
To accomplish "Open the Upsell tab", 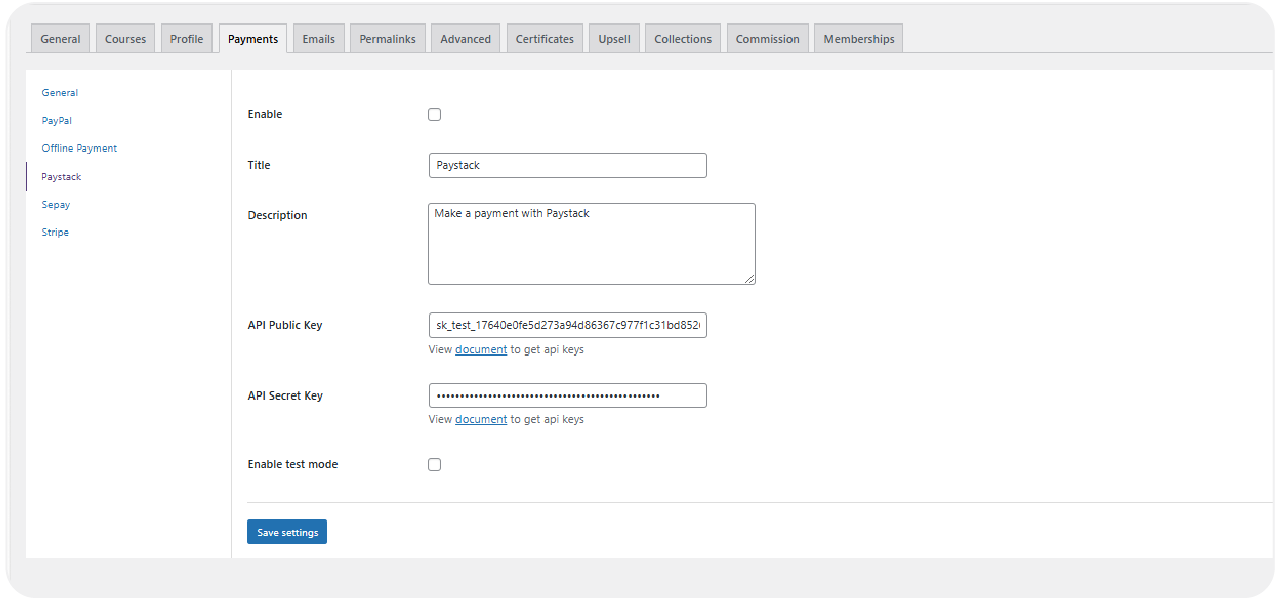I will pos(613,37).
